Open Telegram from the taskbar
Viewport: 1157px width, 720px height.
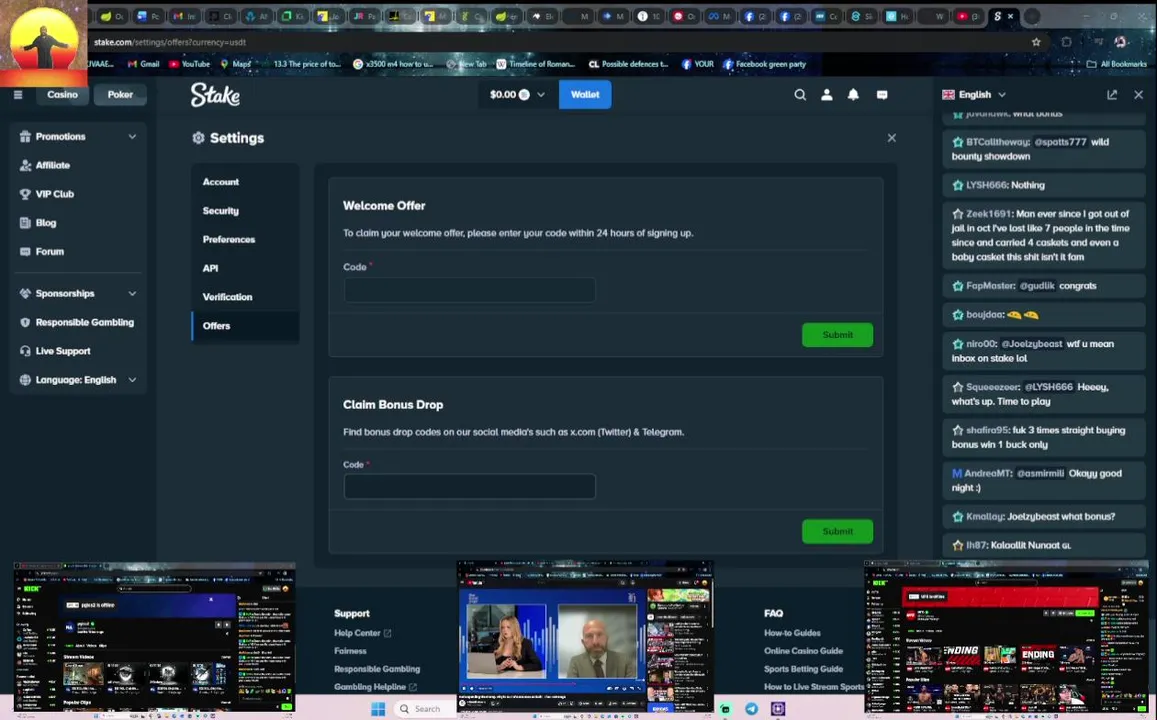[751, 709]
